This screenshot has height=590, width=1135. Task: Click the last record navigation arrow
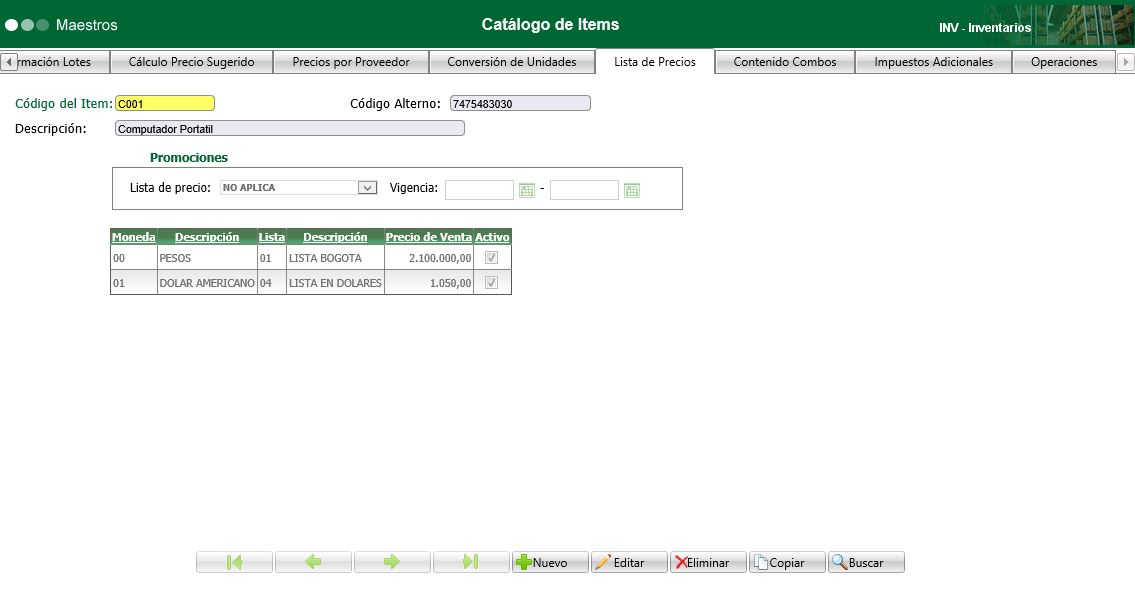(470, 561)
